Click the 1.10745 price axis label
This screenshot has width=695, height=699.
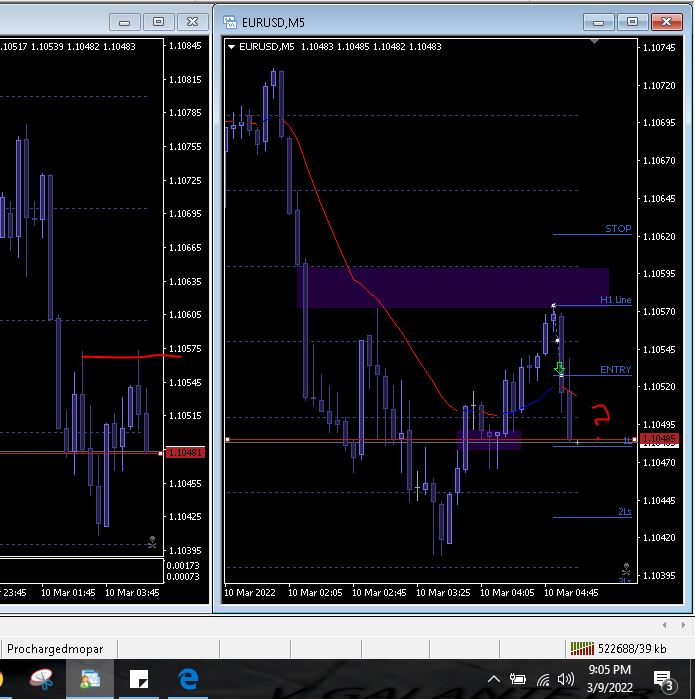coord(659,47)
